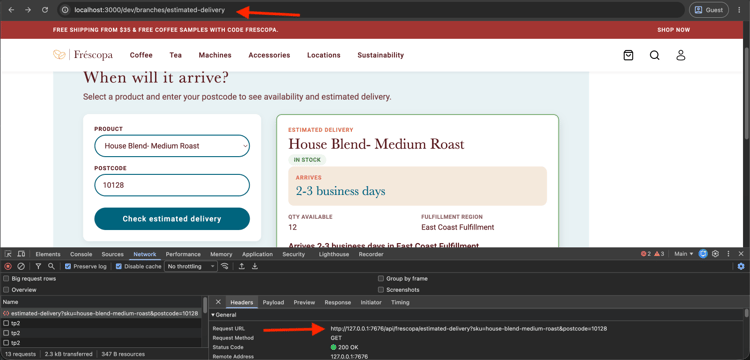Viewport: 750px width, 360px height.
Task: Click the browser forward arrow
Action: 28,10
